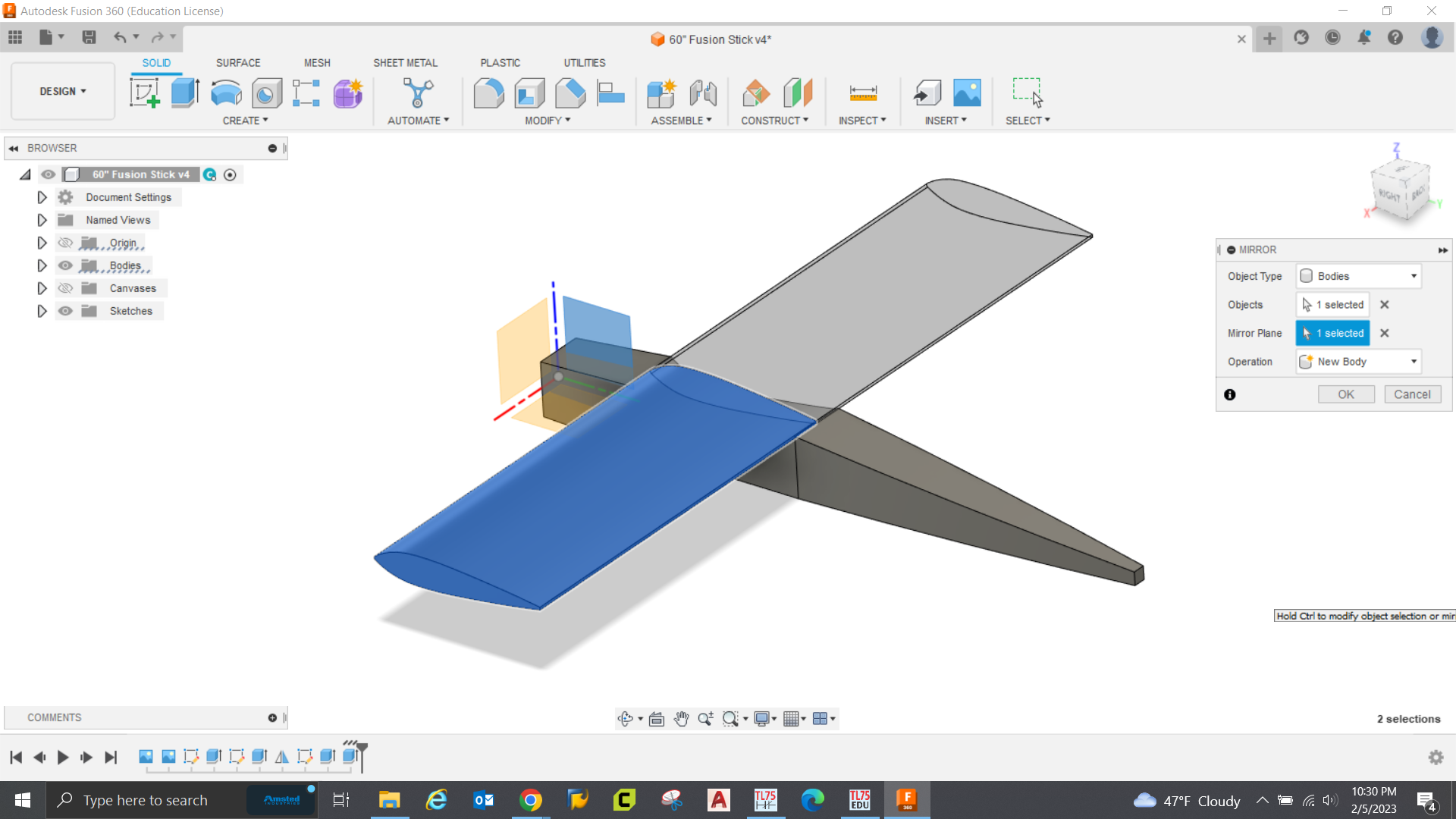1456x819 pixels.
Task: Open the DESIGN workspace dropdown
Action: click(62, 91)
